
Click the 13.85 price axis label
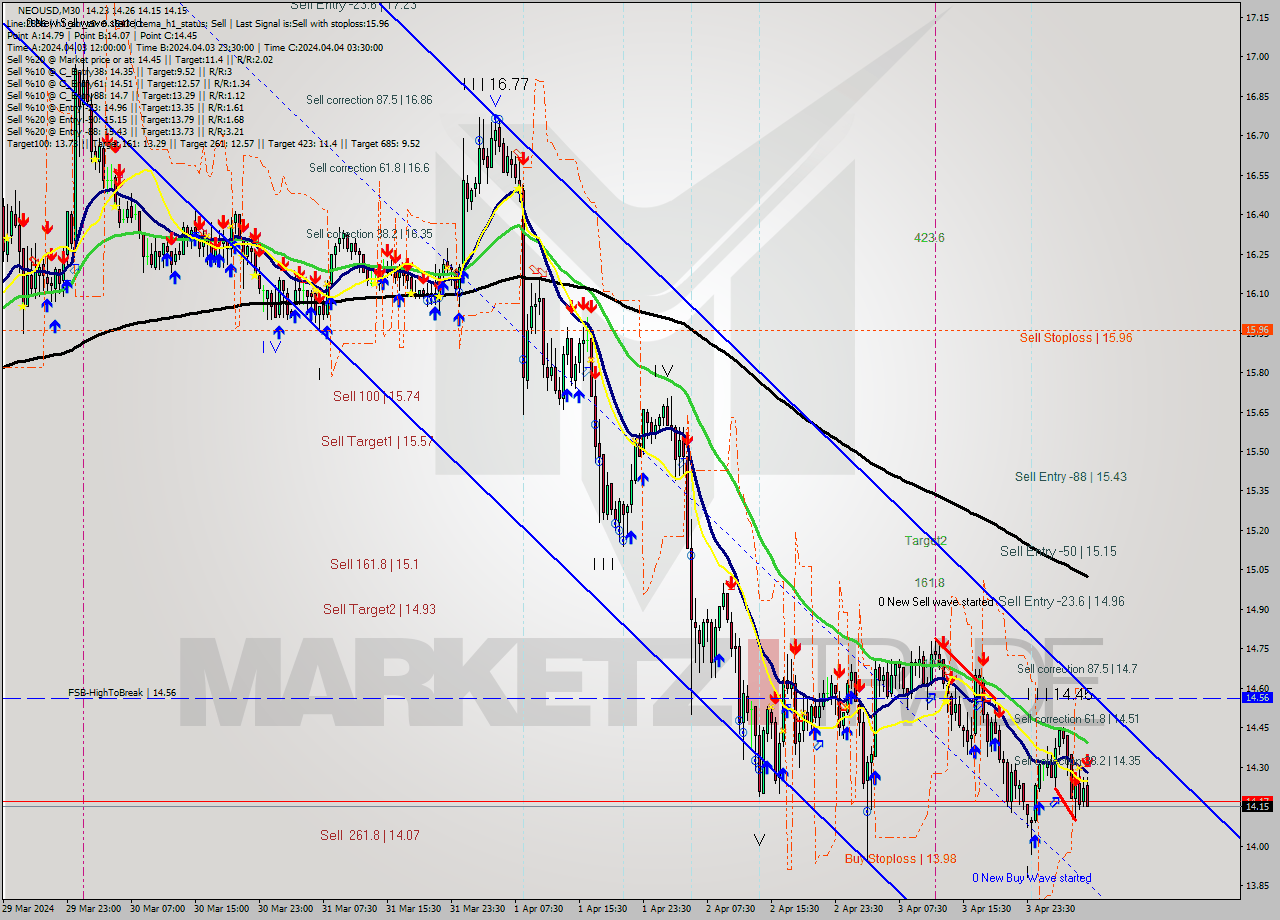click(1258, 885)
